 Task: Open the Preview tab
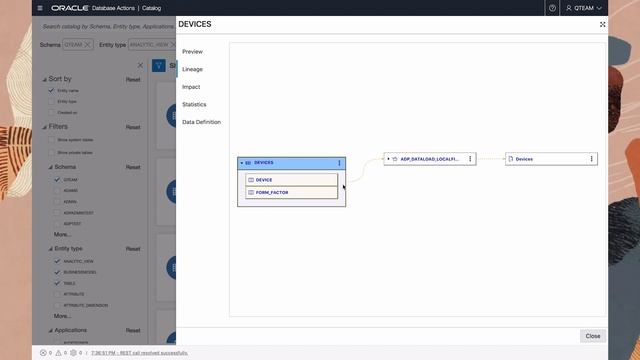pos(192,51)
